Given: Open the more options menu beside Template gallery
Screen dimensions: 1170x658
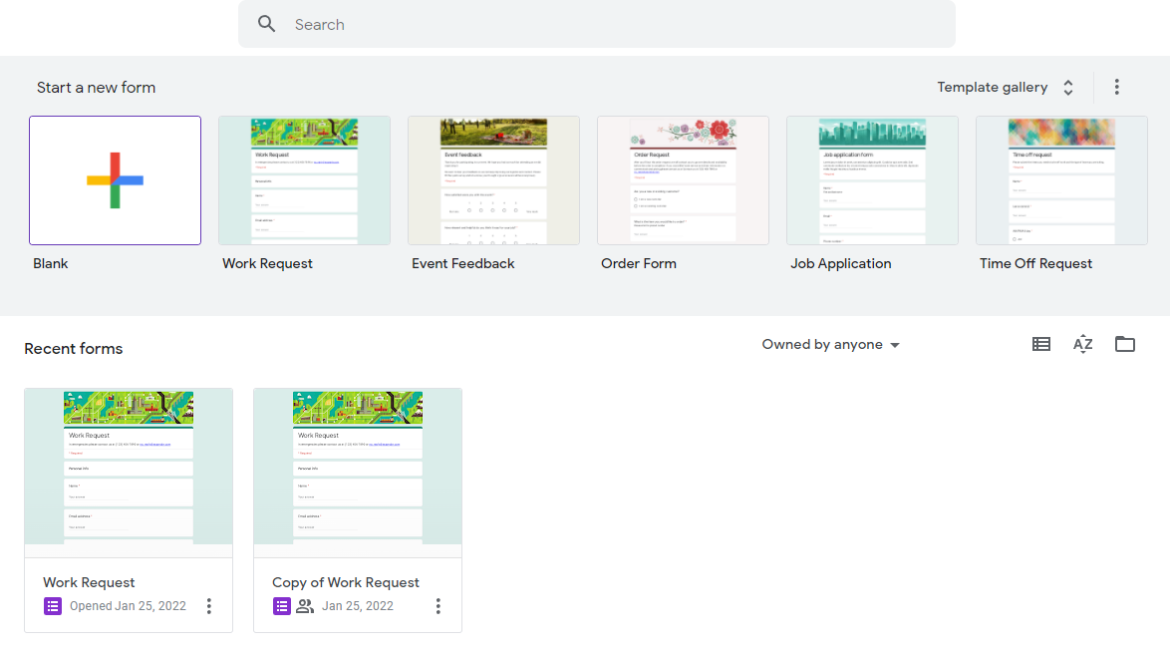Looking at the screenshot, I should point(1116,87).
